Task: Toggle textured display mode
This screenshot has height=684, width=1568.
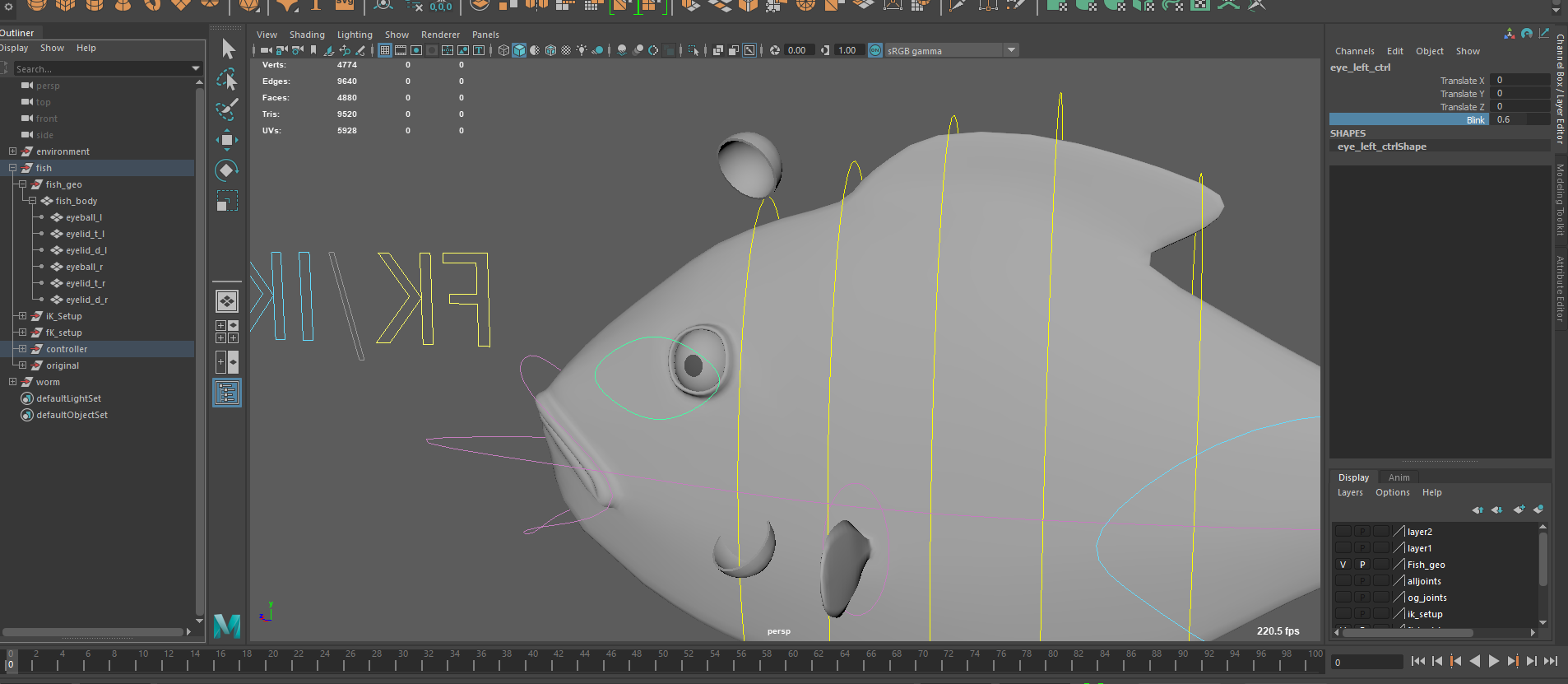Action: pyautogui.click(x=566, y=50)
